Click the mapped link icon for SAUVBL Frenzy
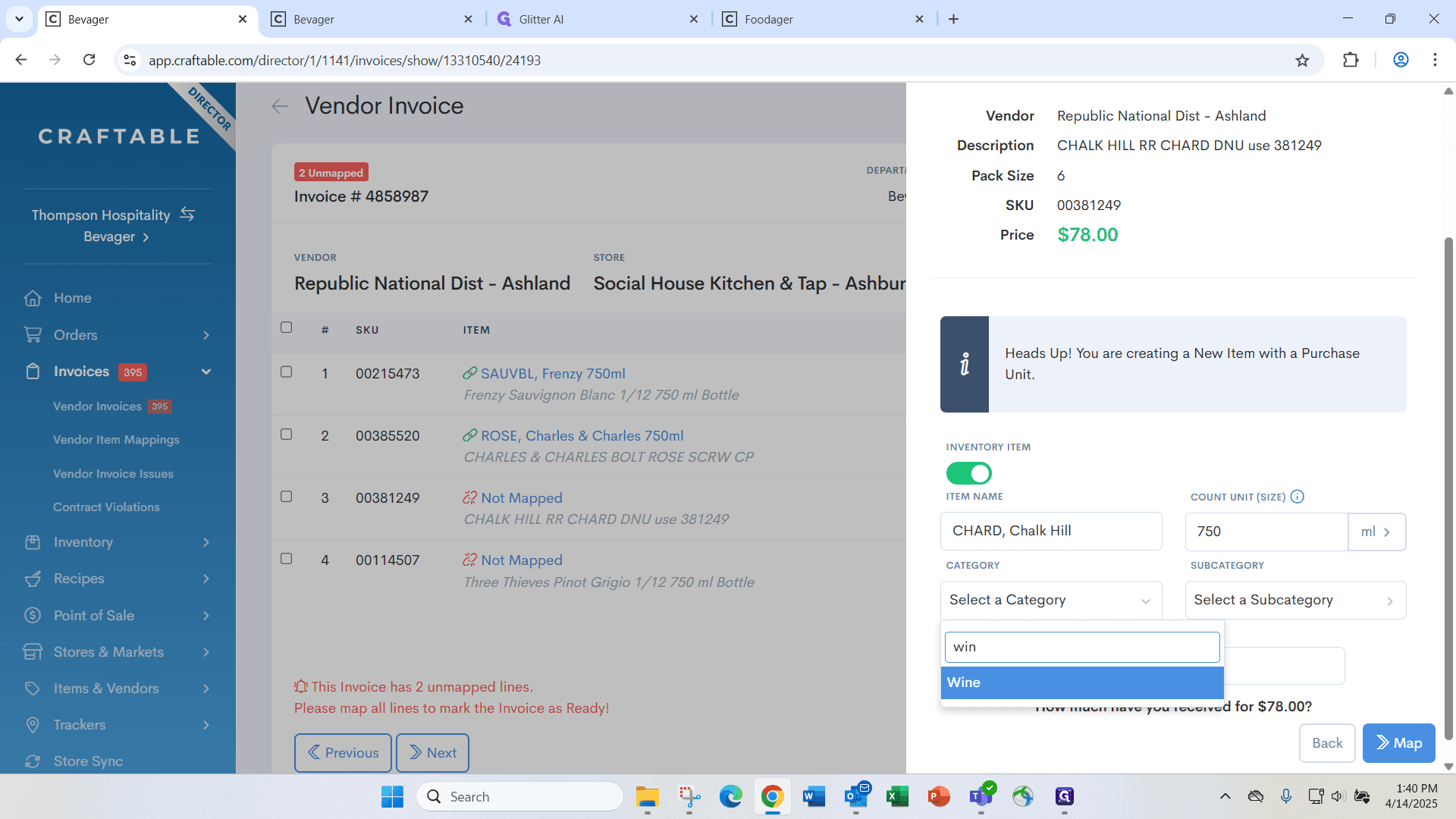Viewport: 1456px width, 819px height. click(x=470, y=373)
